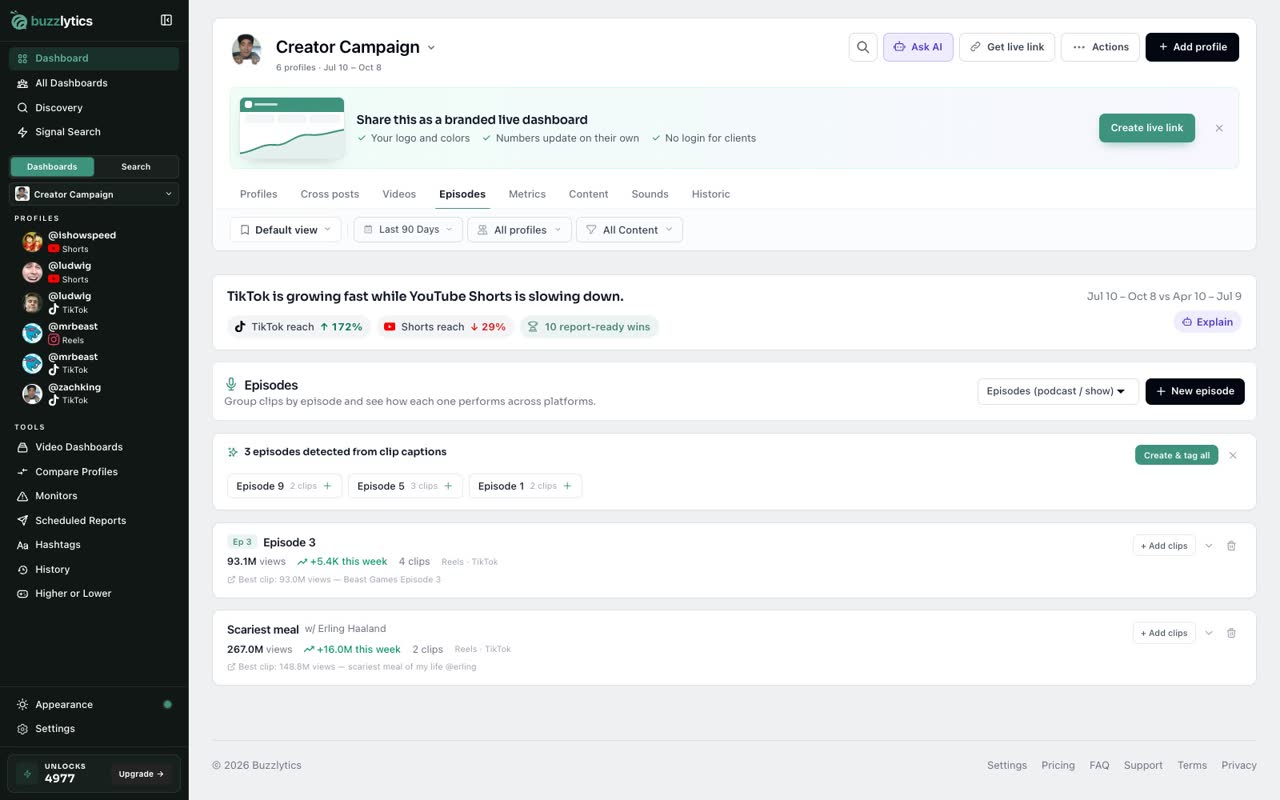Click Create & tag all button
Viewport: 1280px width, 800px height.
coord(1176,455)
